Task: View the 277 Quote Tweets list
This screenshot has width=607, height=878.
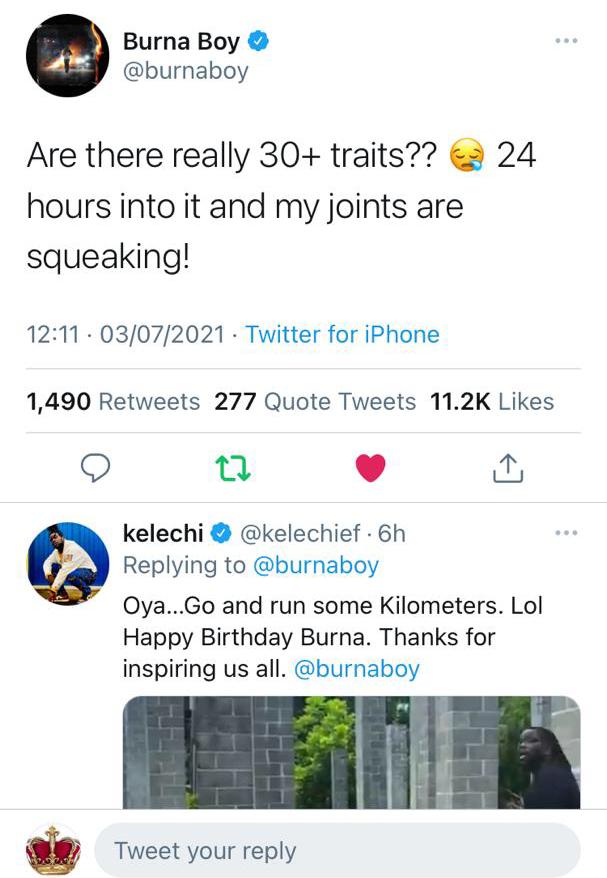Action: pos(315,401)
